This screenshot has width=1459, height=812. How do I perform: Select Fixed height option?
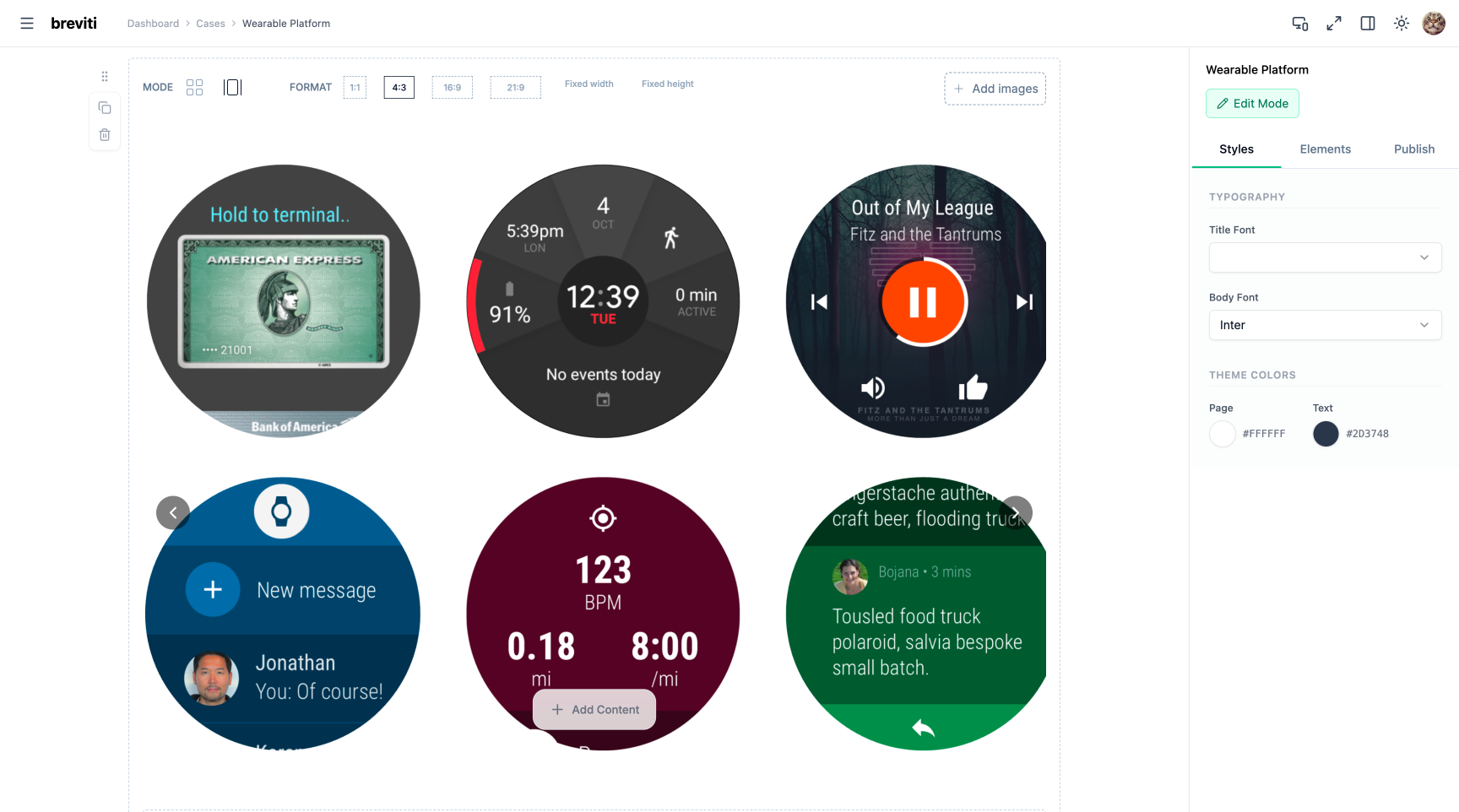tap(668, 84)
